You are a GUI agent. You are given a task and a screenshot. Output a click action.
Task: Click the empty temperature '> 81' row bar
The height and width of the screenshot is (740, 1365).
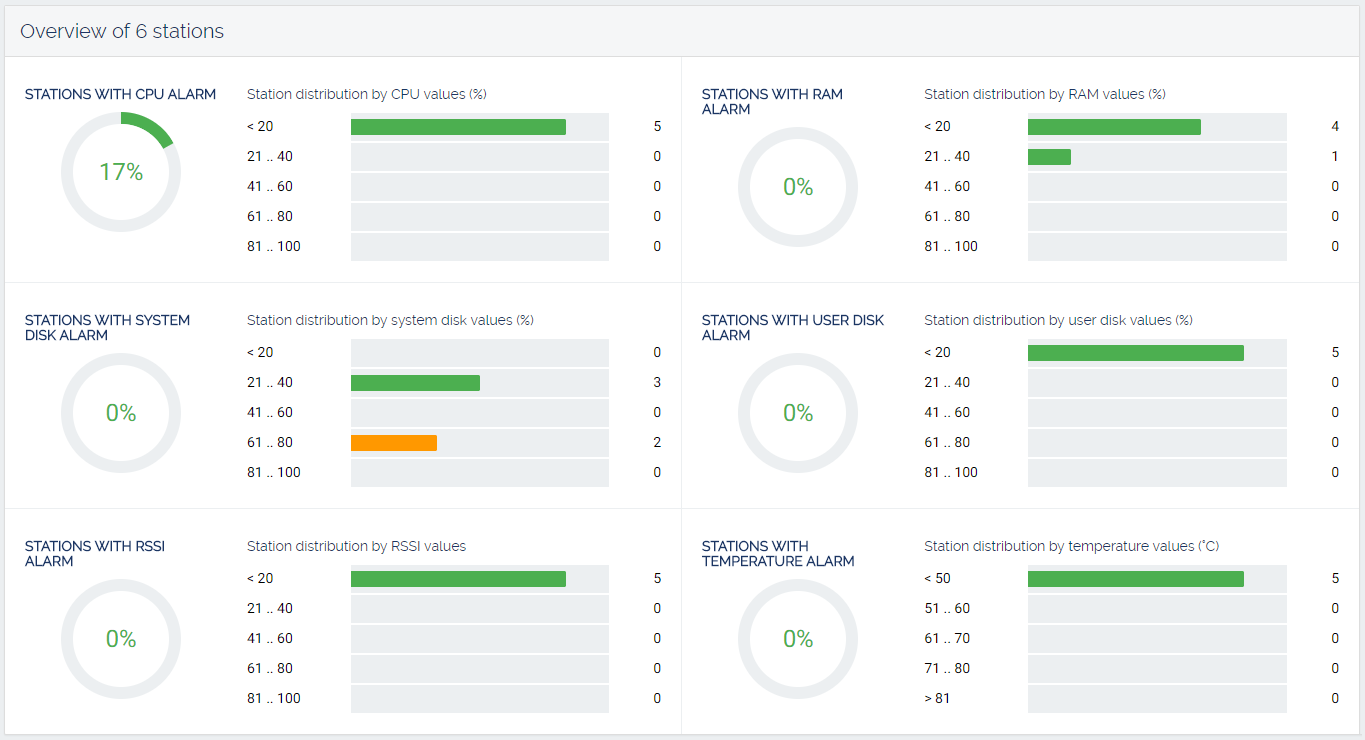[1157, 699]
